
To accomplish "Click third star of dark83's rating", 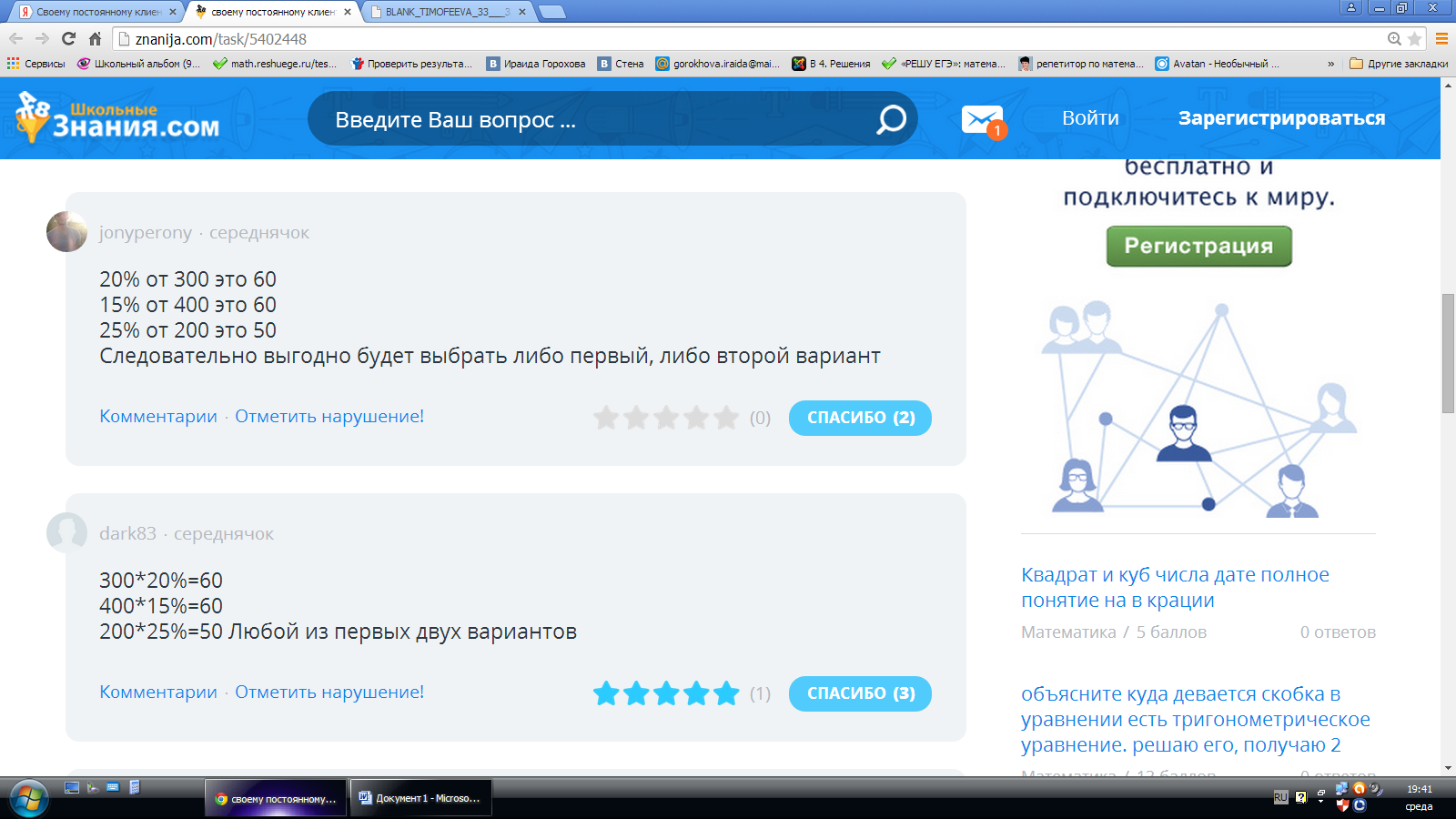I will point(666,693).
